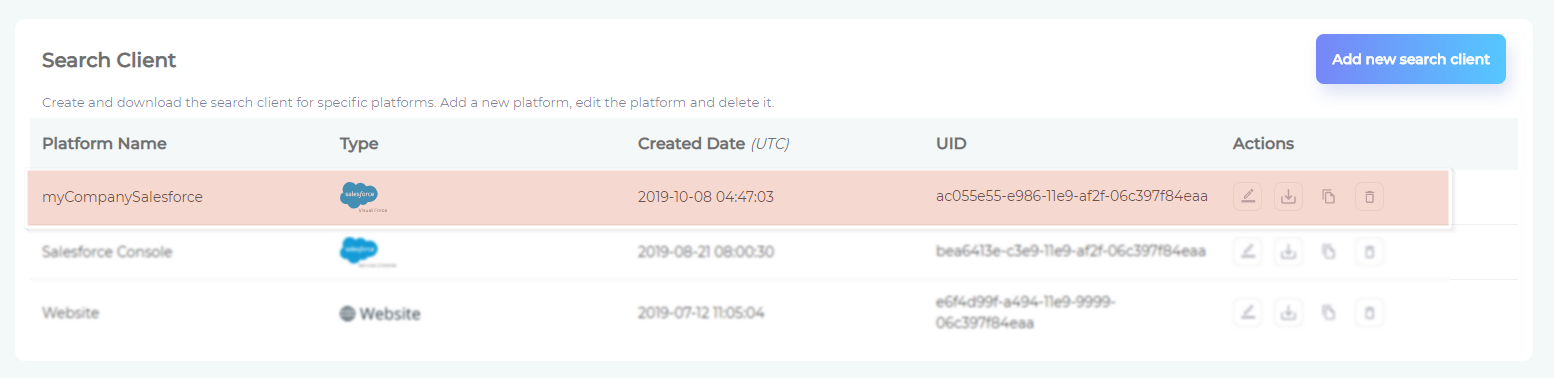Delete the Salesforce Console search client
1554x378 pixels.
(1369, 252)
